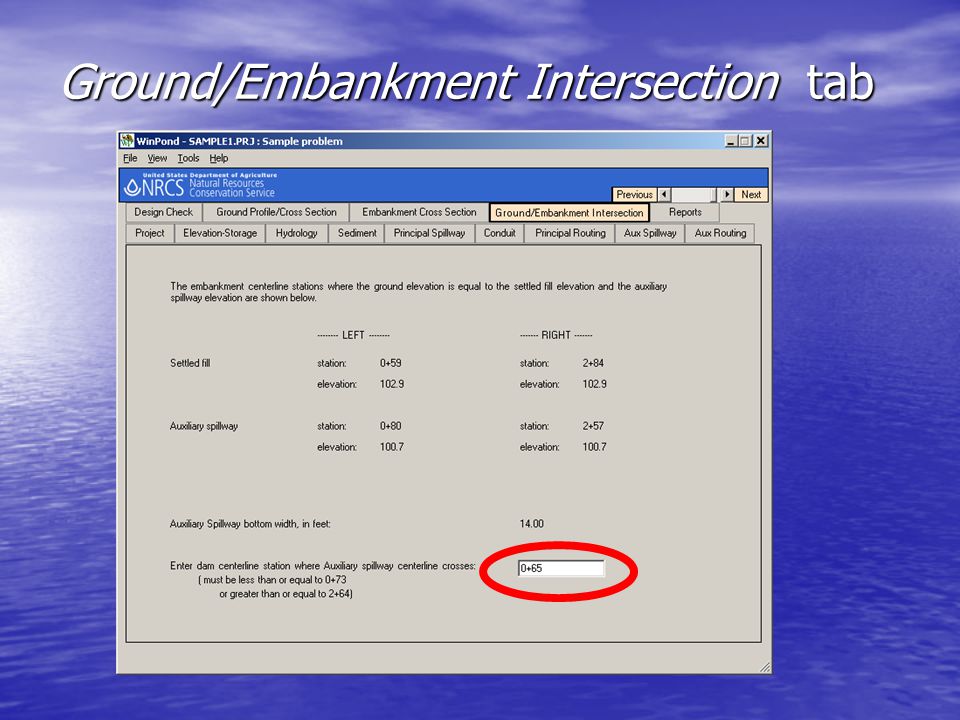960x720 pixels.
Task: Open the Help menu
Action: pyautogui.click(x=219, y=159)
